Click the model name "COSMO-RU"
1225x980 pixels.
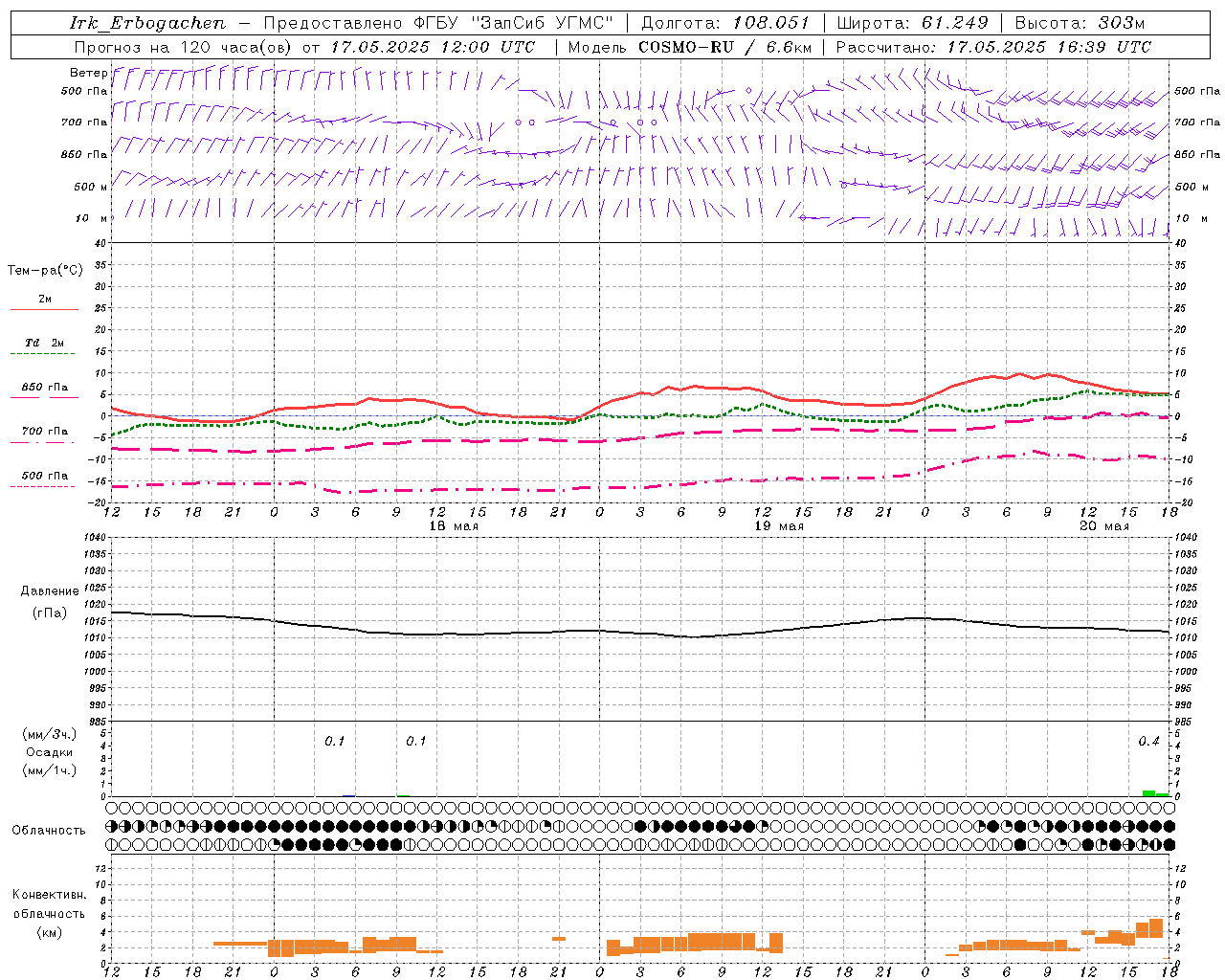pos(685,47)
